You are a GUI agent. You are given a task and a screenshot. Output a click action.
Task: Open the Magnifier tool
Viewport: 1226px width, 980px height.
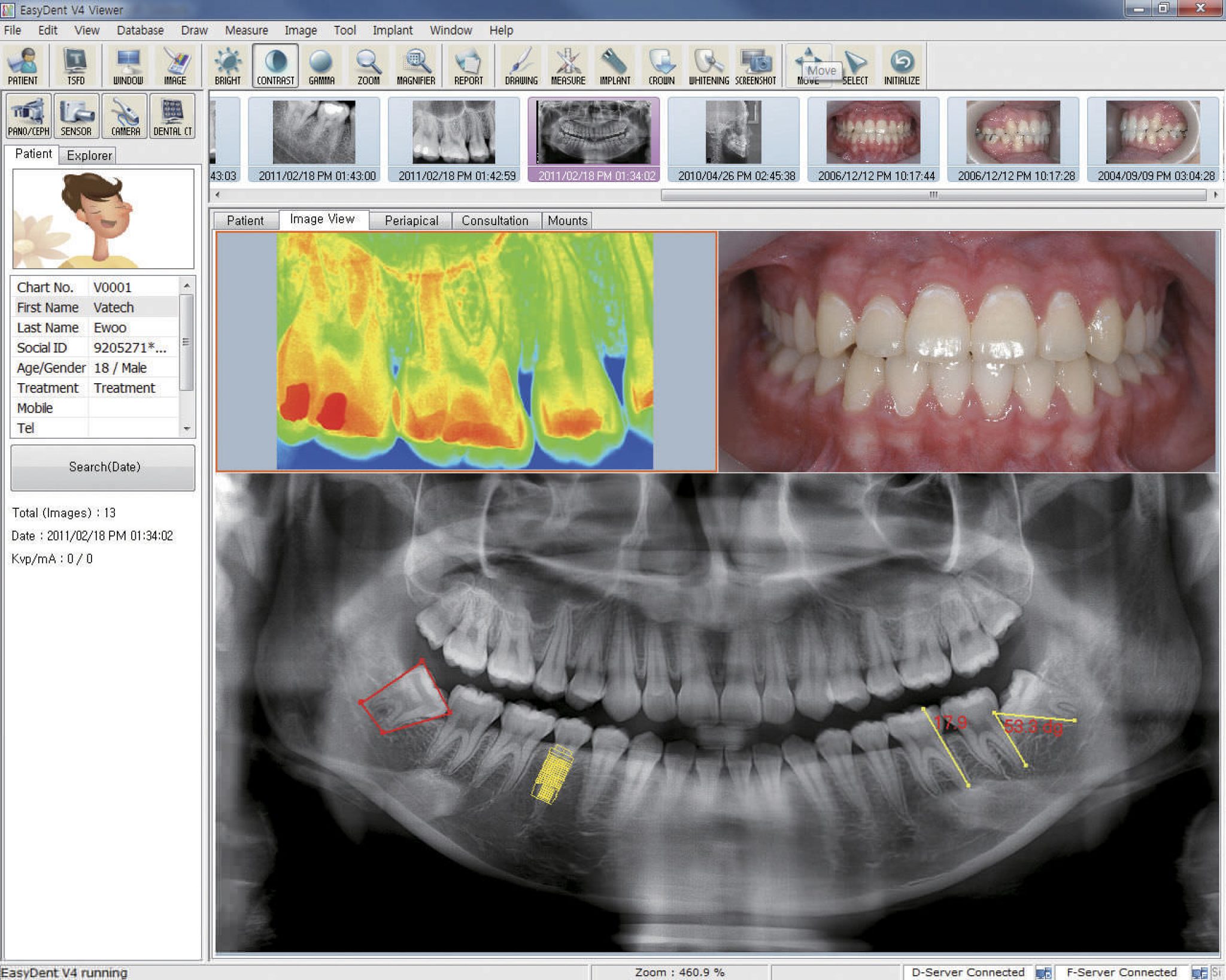417,65
